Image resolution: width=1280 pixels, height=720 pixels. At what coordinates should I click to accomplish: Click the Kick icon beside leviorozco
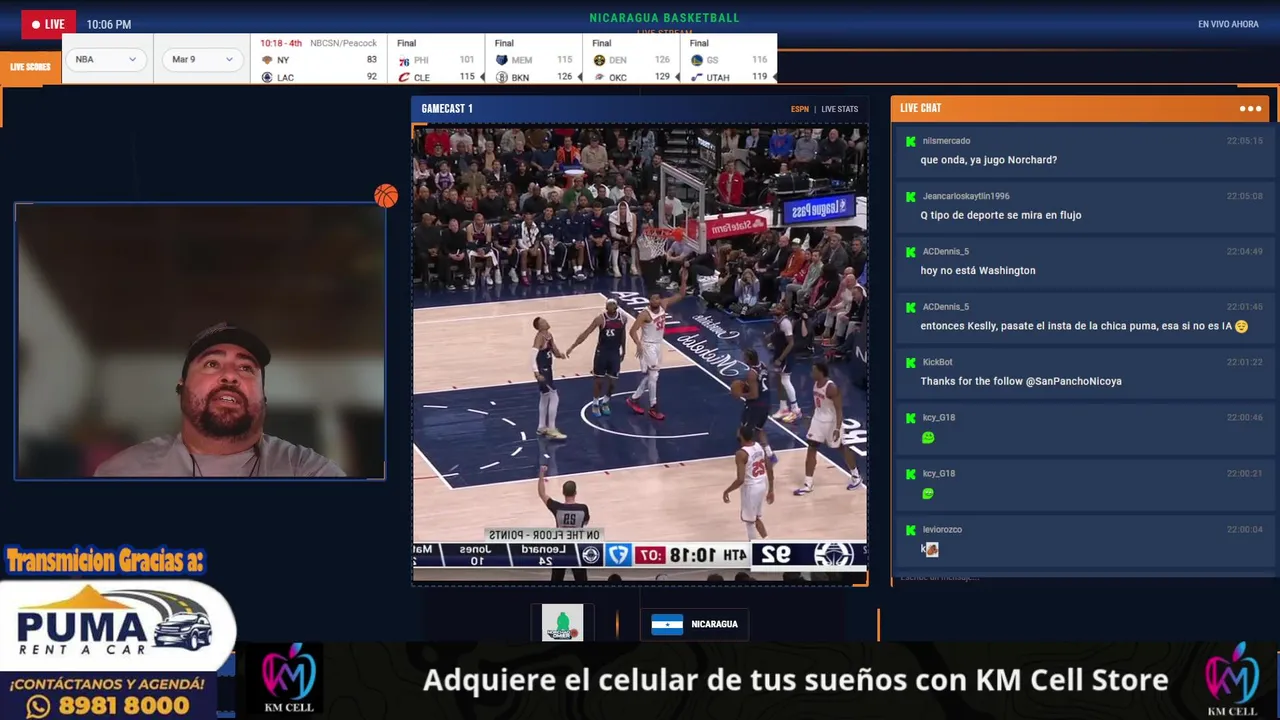click(x=910, y=530)
